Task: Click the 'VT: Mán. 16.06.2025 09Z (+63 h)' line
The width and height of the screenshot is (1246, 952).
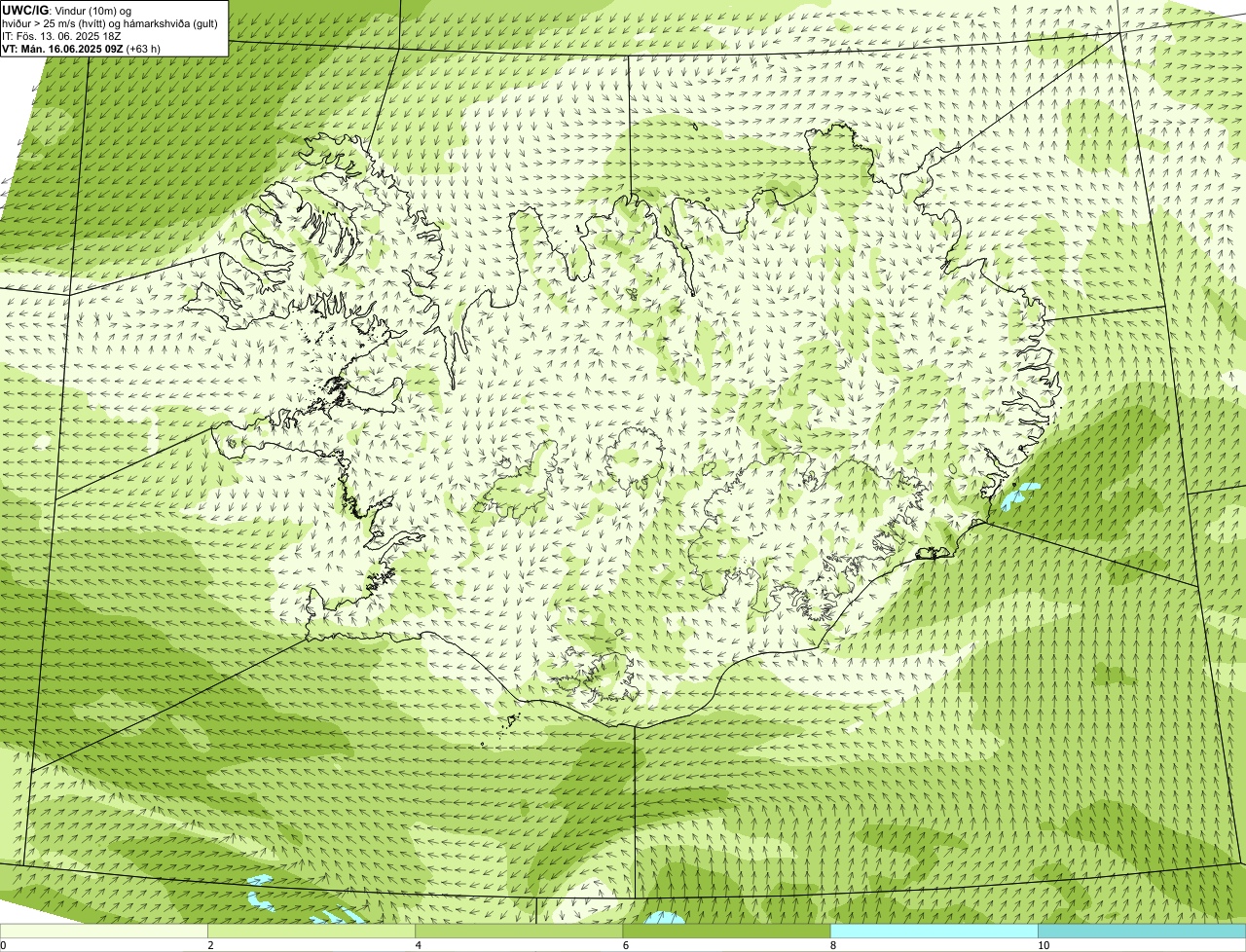Action: (82, 49)
